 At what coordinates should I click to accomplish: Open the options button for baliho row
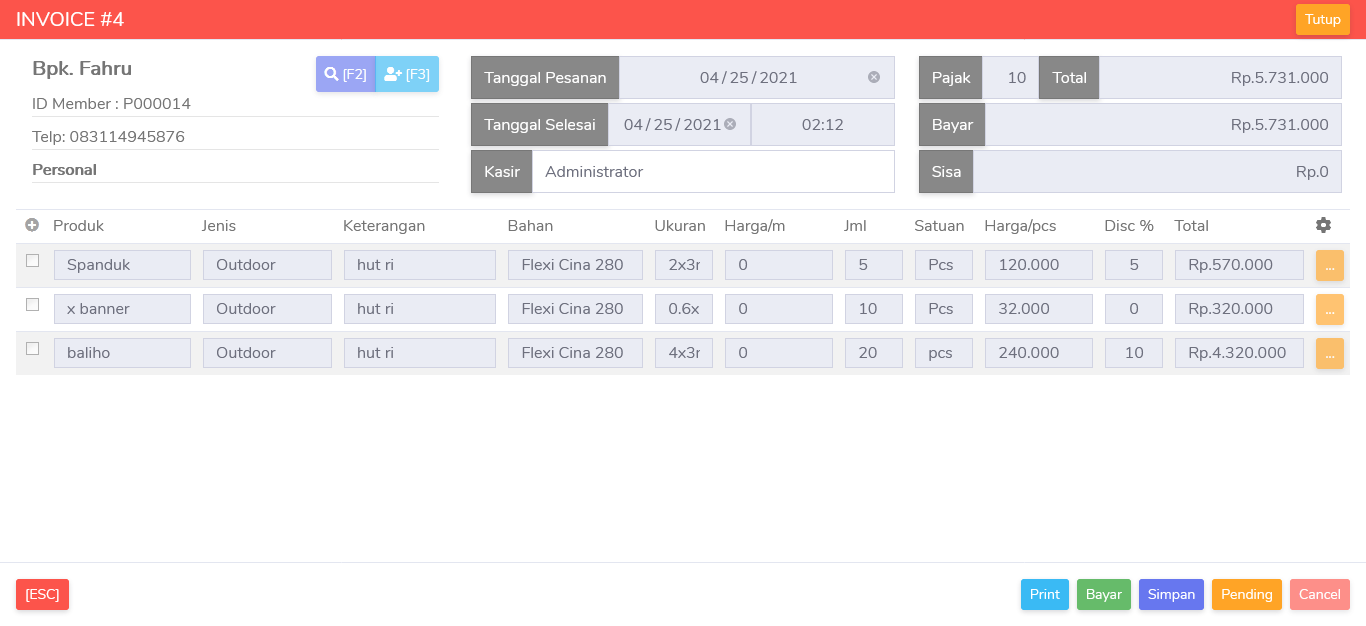[x=1330, y=353]
